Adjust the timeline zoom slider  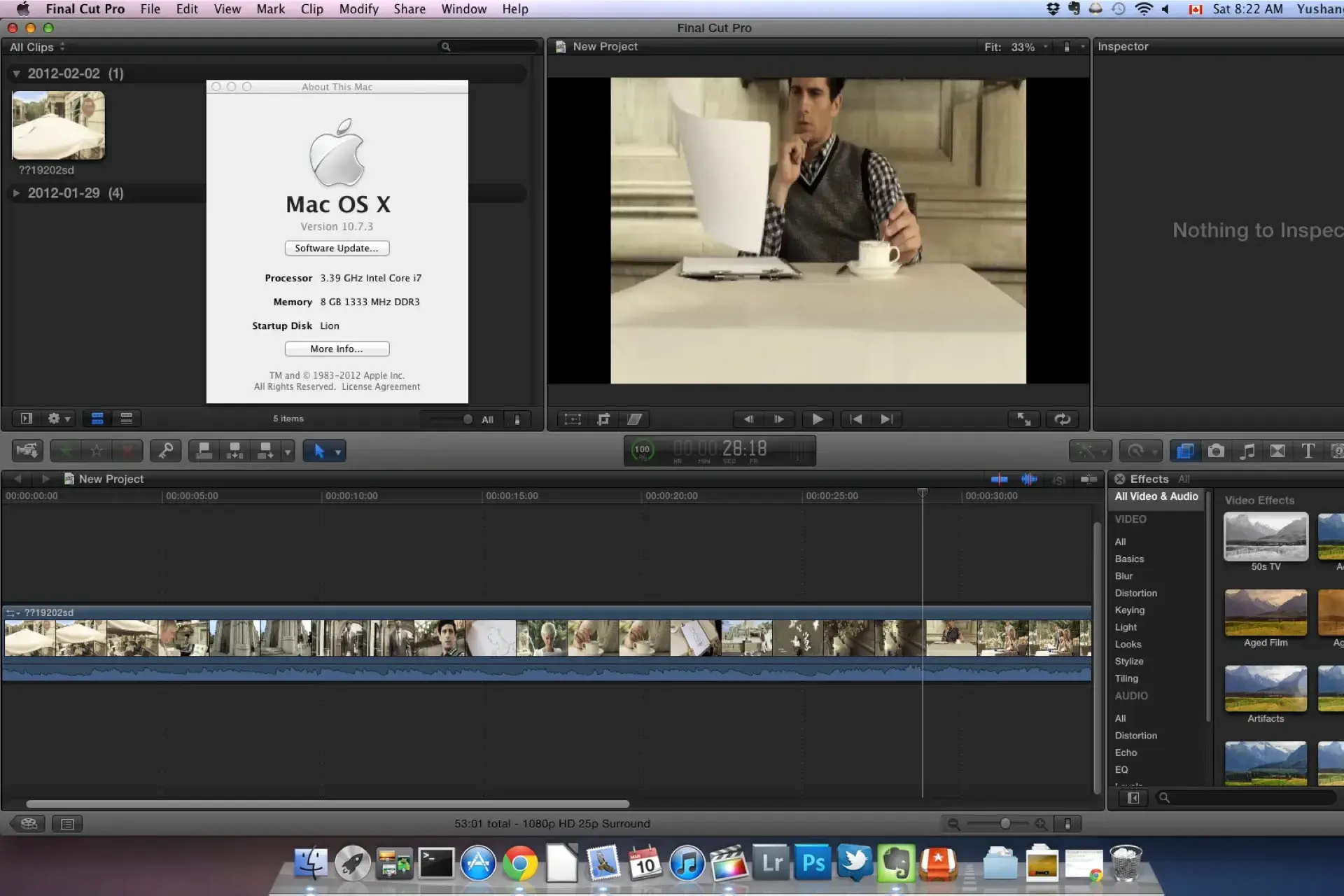(x=1005, y=824)
